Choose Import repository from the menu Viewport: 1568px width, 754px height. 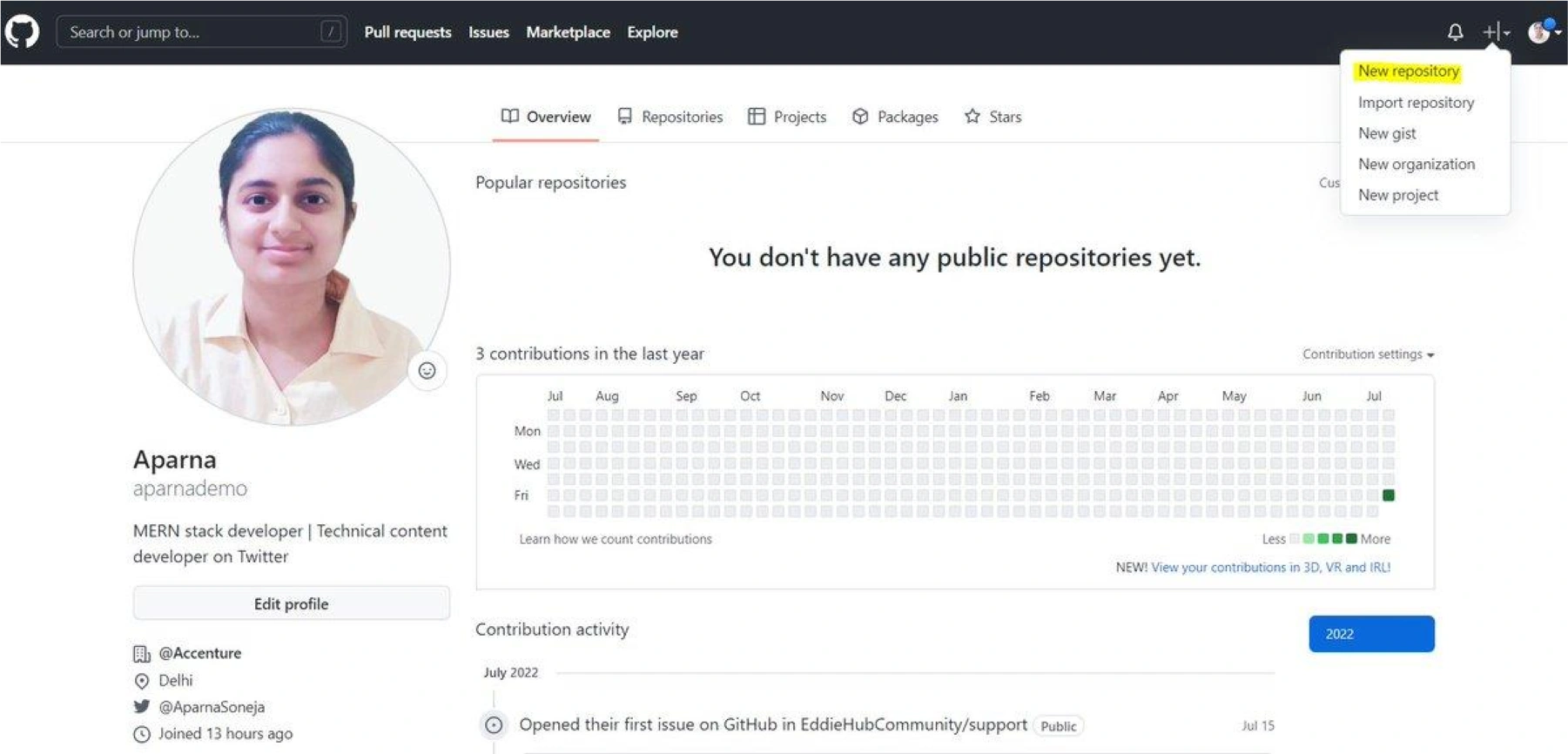(x=1416, y=103)
